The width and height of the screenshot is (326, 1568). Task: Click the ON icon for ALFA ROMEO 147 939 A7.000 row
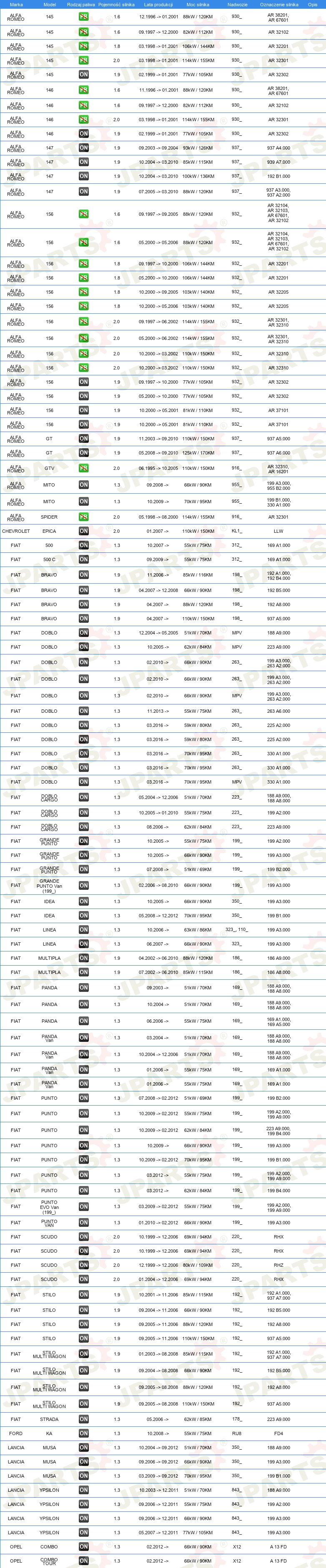click(x=83, y=162)
